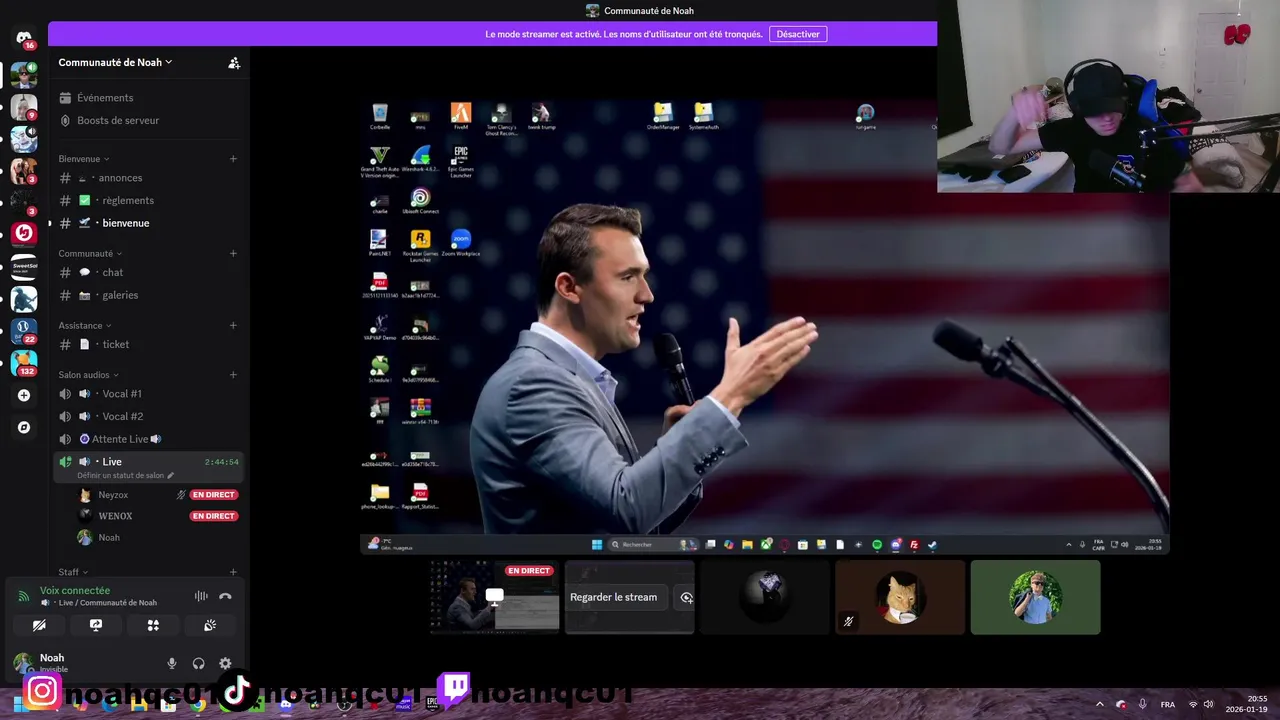Screen dimensions: 1280x720
Task: Create channel in Communauté category
Action: pyautogui.click(x=233, y=254)
